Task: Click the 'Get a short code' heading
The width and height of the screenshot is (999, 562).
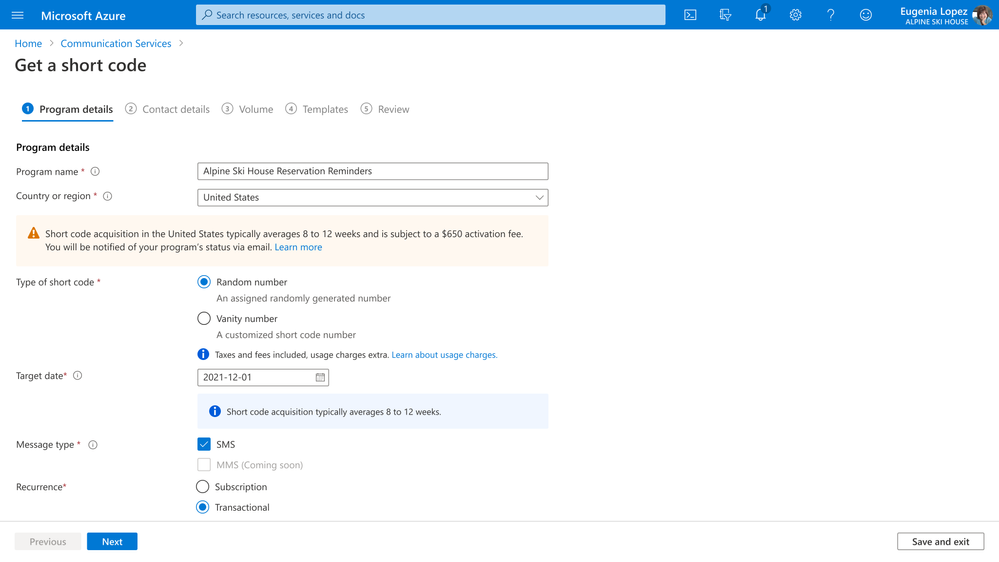Action: 81,65
